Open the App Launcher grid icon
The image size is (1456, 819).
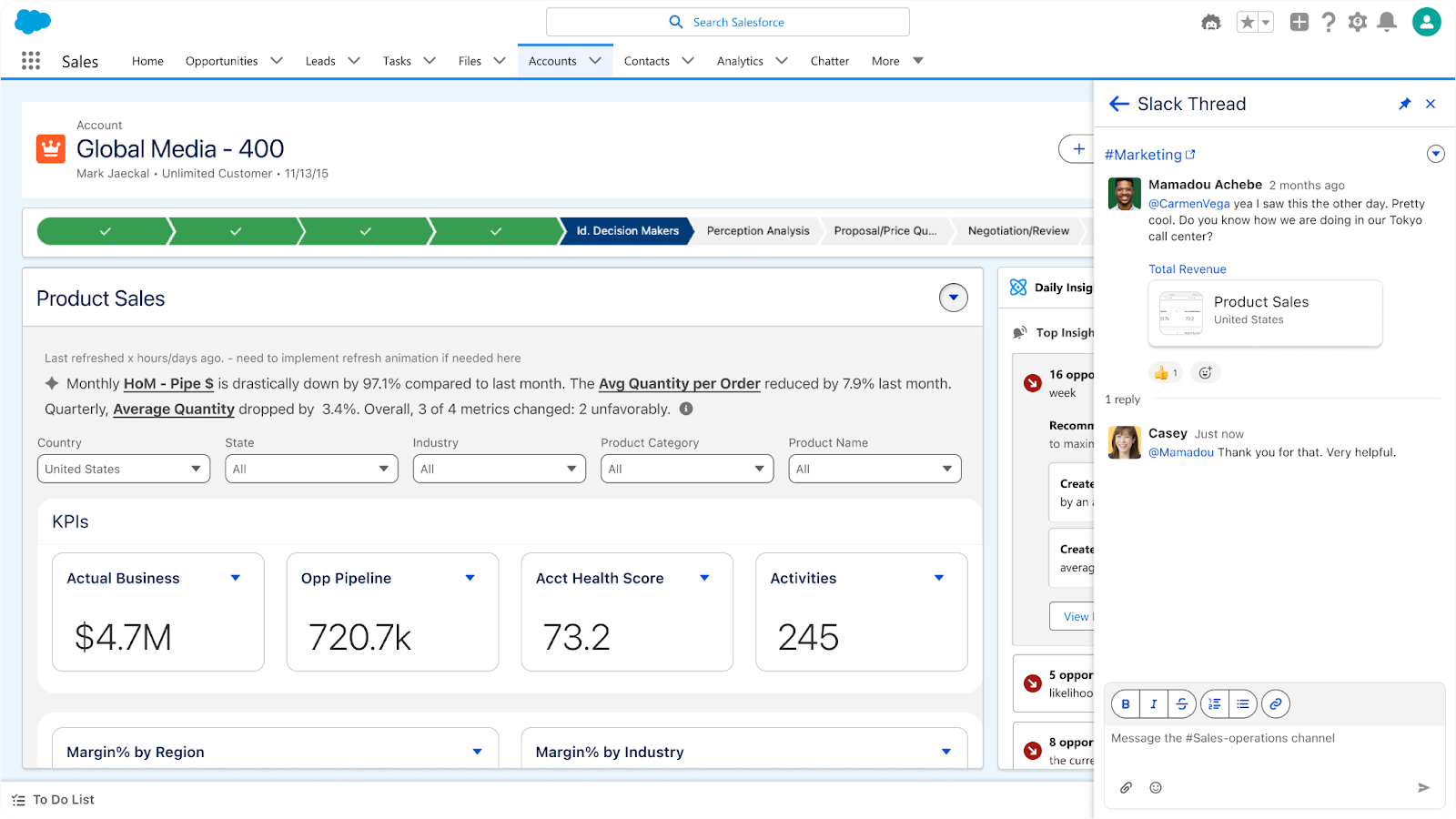click(31, 61)
